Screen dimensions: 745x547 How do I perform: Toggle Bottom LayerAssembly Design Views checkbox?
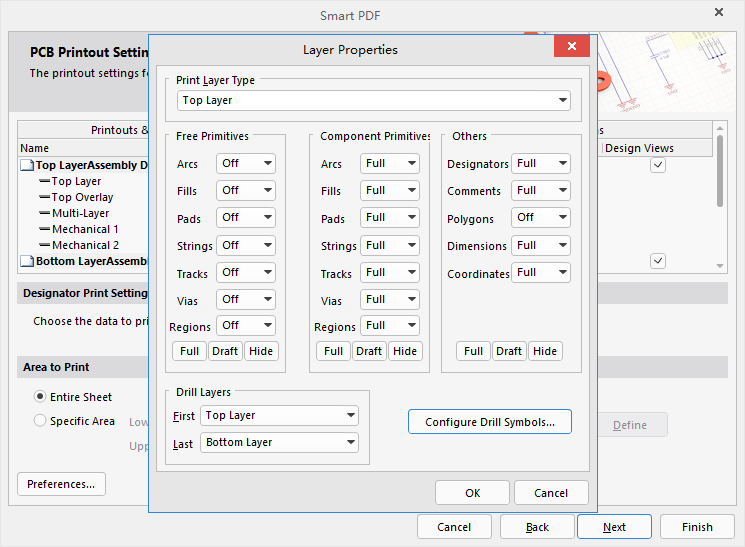pos(658,261)
